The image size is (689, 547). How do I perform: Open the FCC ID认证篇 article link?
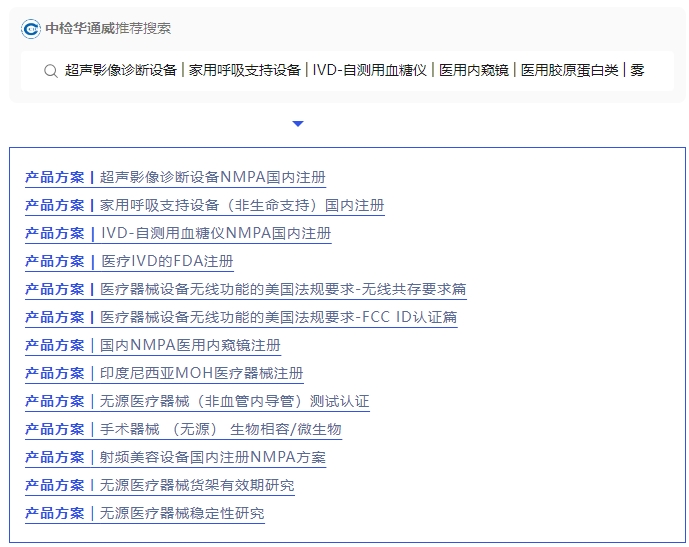279,317
